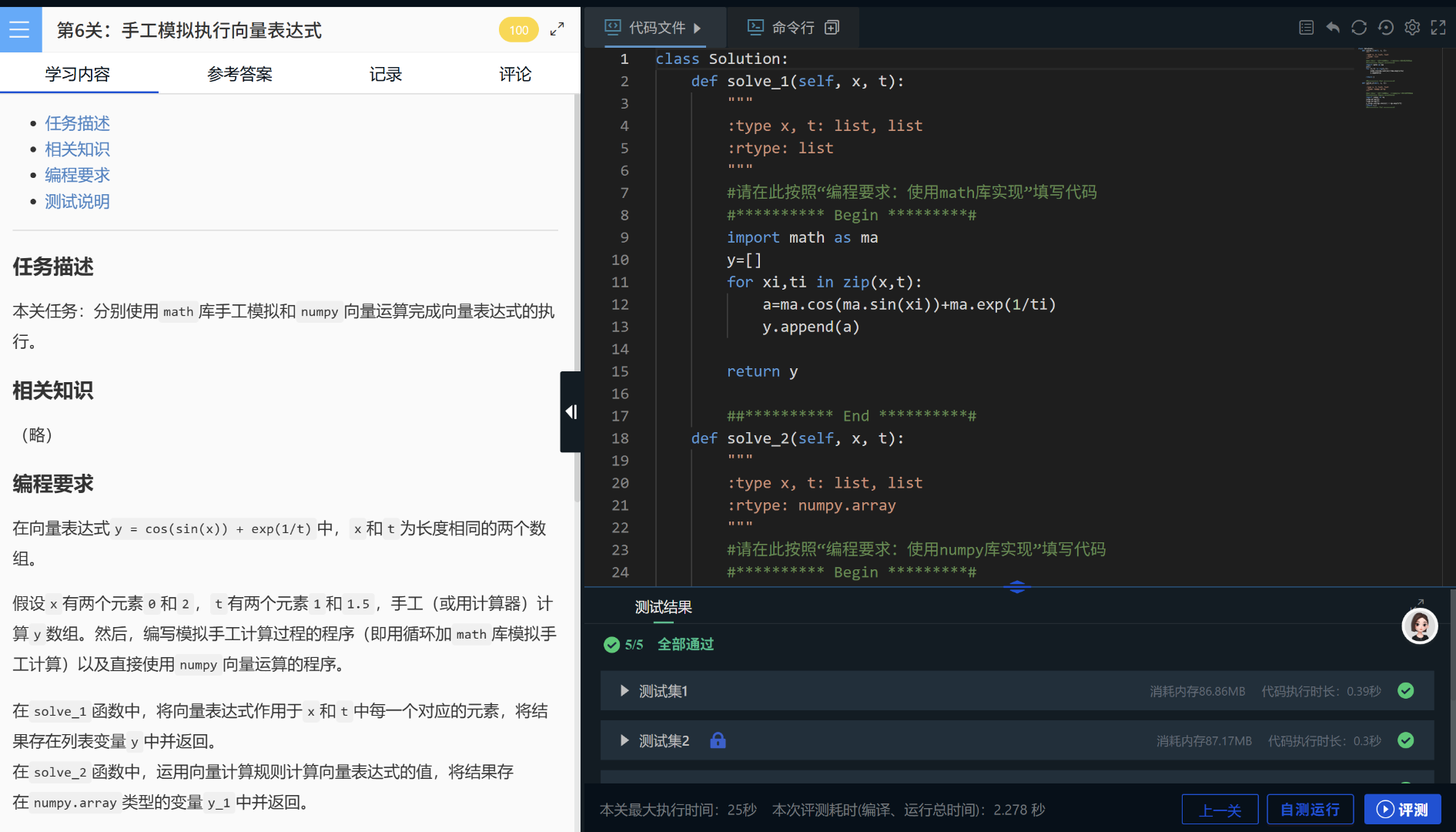
Task: Click the refresh sync arrows icon
Action: coord(1359,28)
